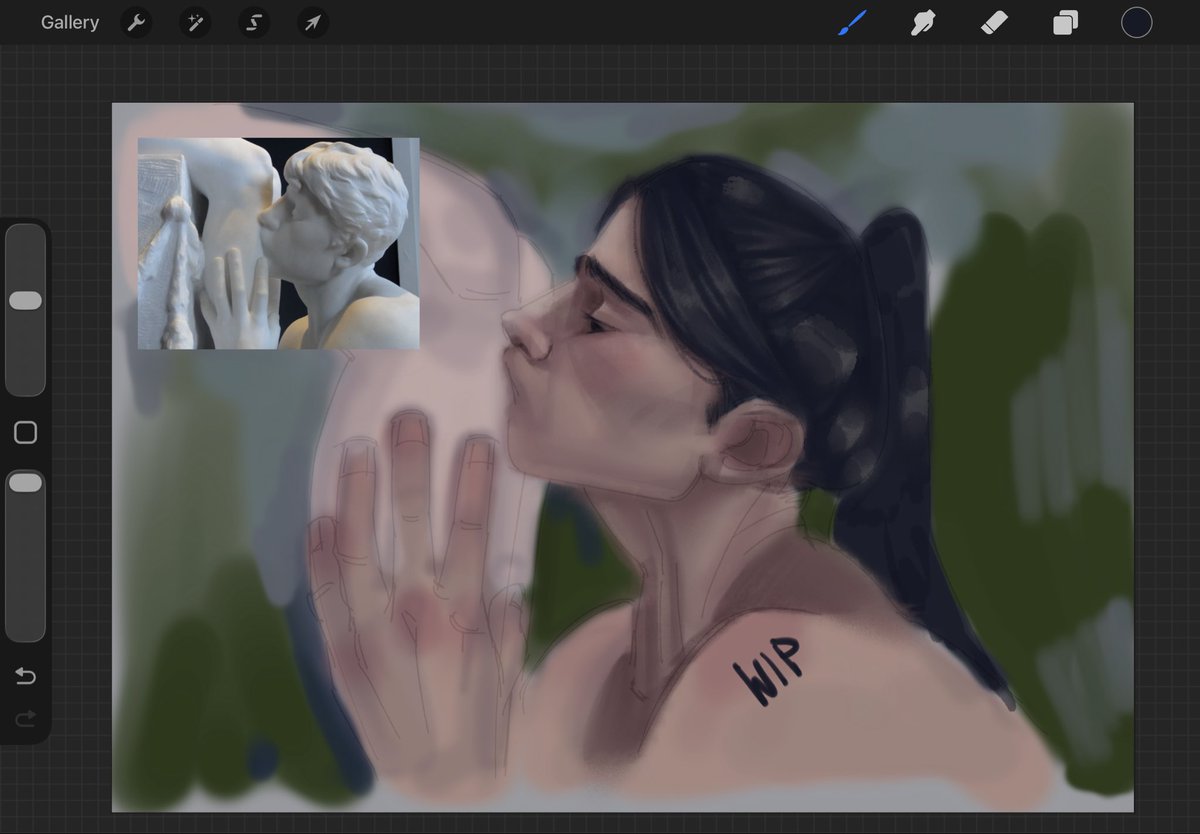The image size is (1200, 834).
Task: Select the Smudge tool
Action: (923, 22)
